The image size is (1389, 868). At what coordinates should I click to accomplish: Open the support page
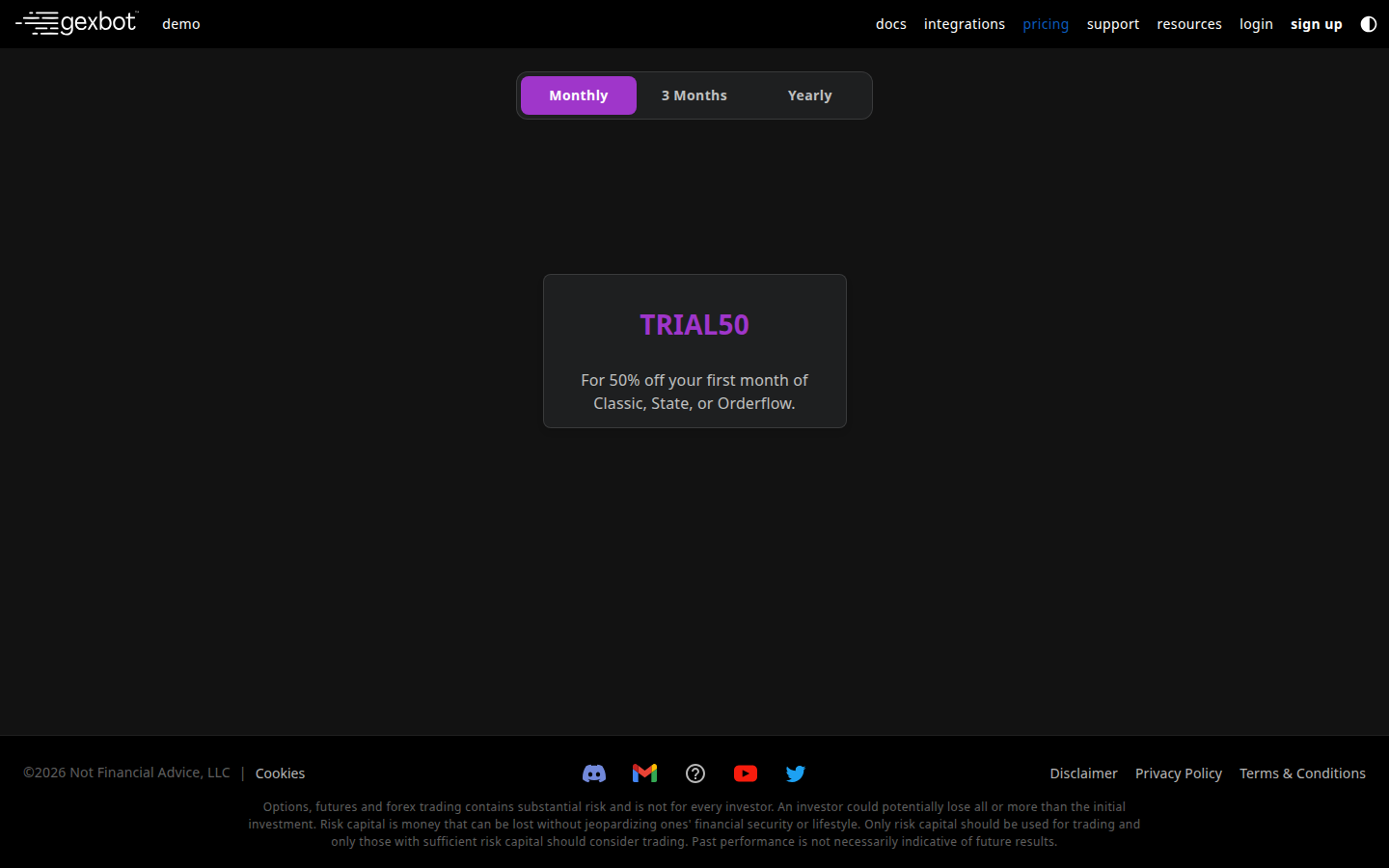click(1113, 24)
